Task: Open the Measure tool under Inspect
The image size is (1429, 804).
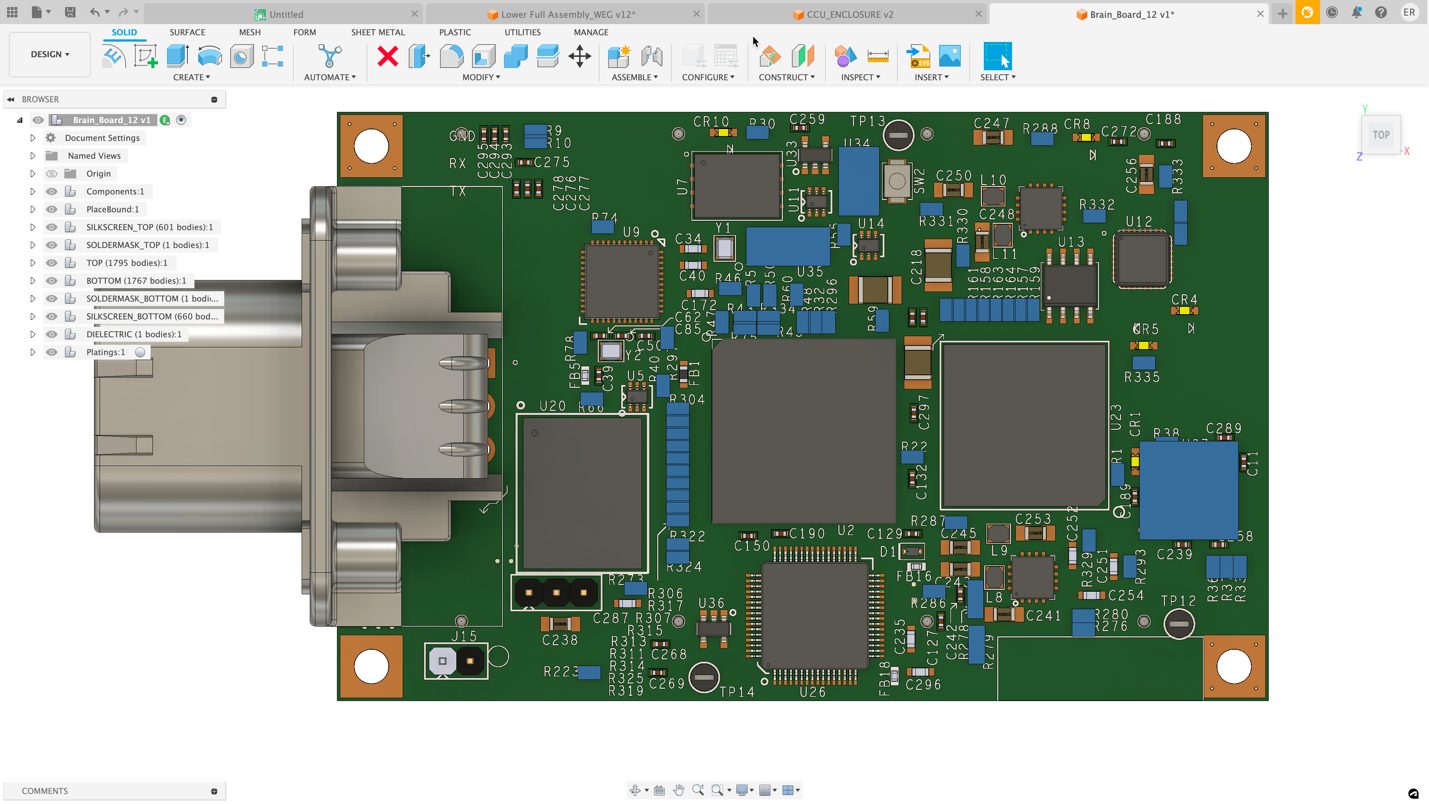Action: click(x=877, y=55)
